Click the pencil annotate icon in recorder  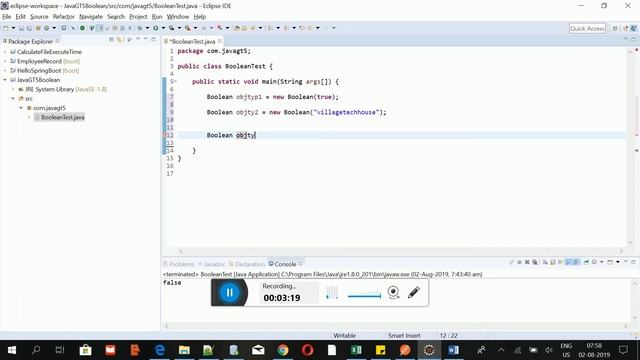413,292
